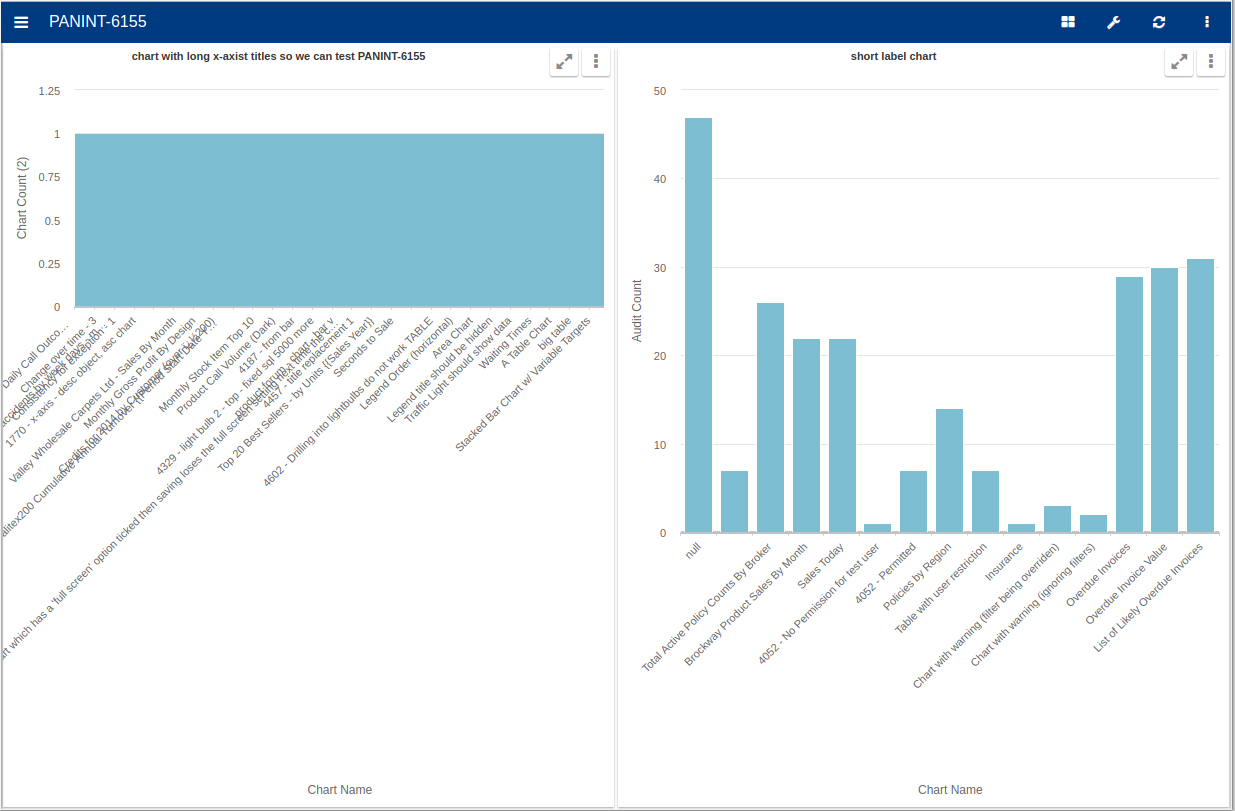Refresh the dashboard data
The height and width of the screenshot is (811, 1235).
1159,21
